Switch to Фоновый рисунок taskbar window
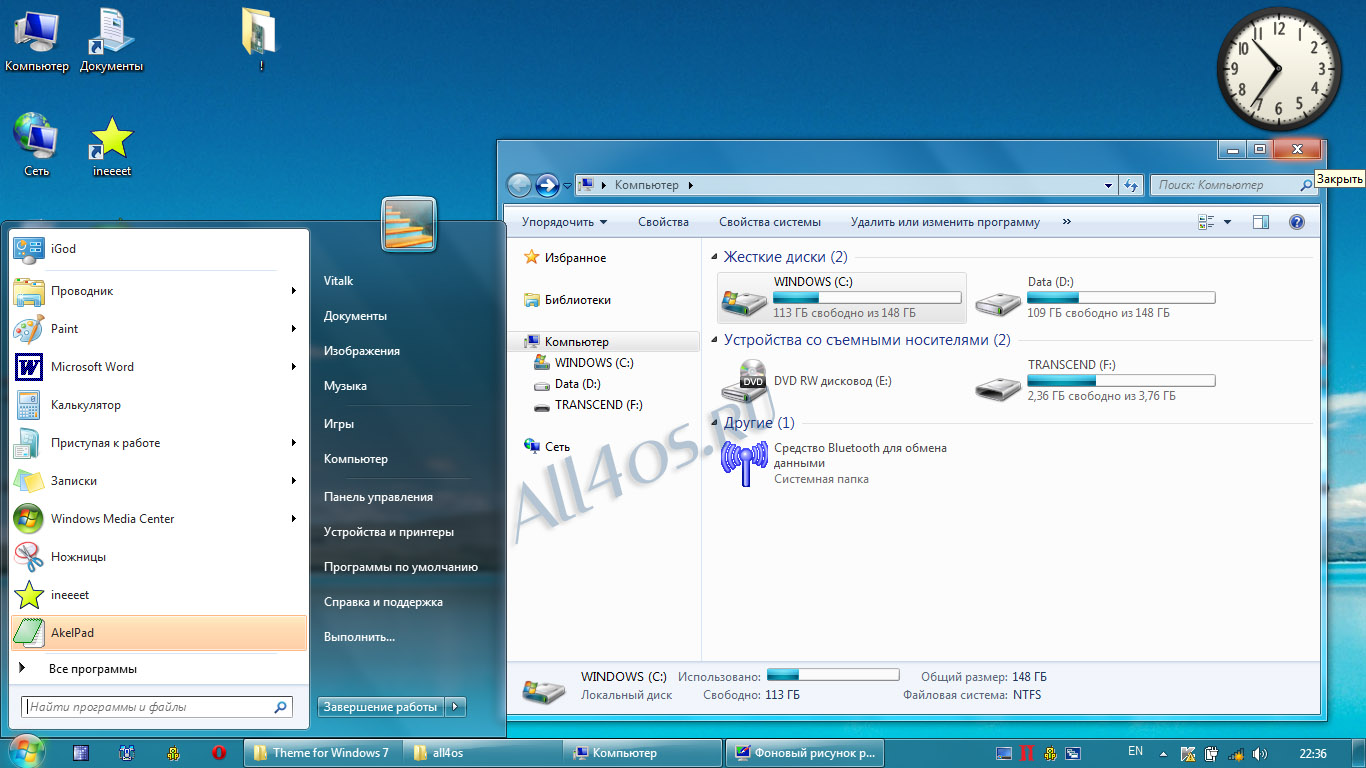 [805, 753]
